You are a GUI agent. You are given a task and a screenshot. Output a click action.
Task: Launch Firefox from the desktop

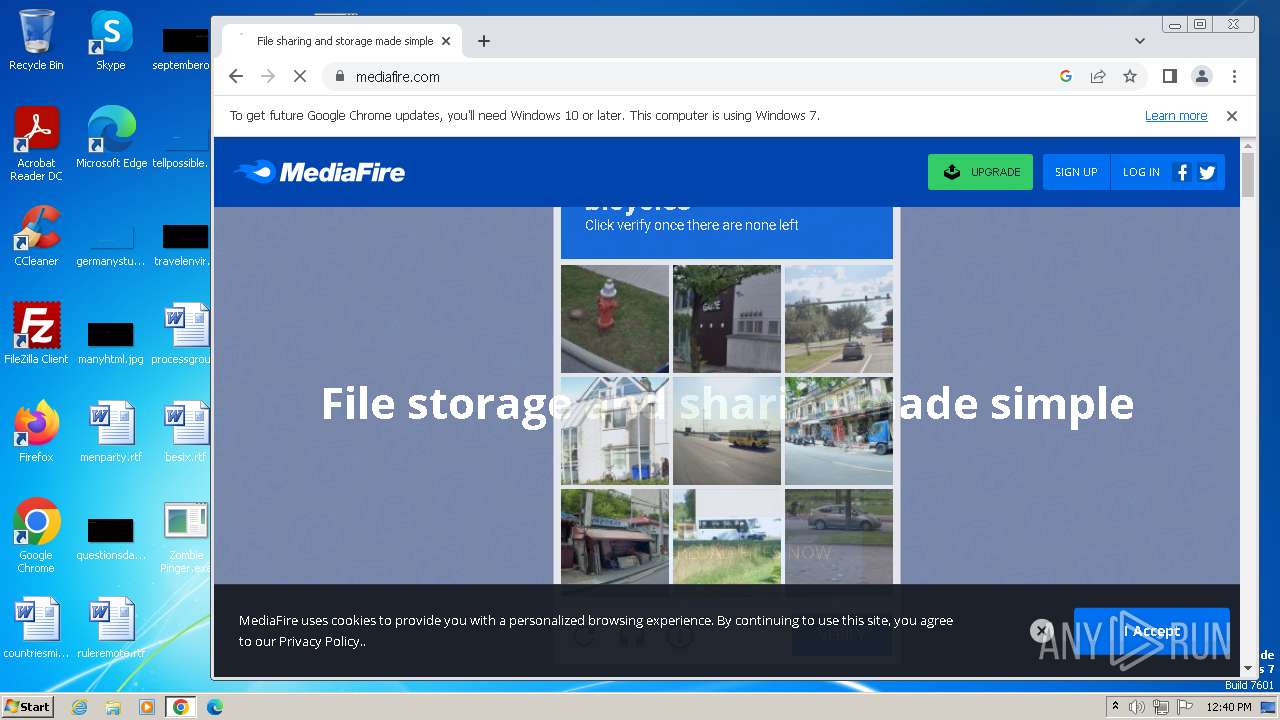click(36, 432)
